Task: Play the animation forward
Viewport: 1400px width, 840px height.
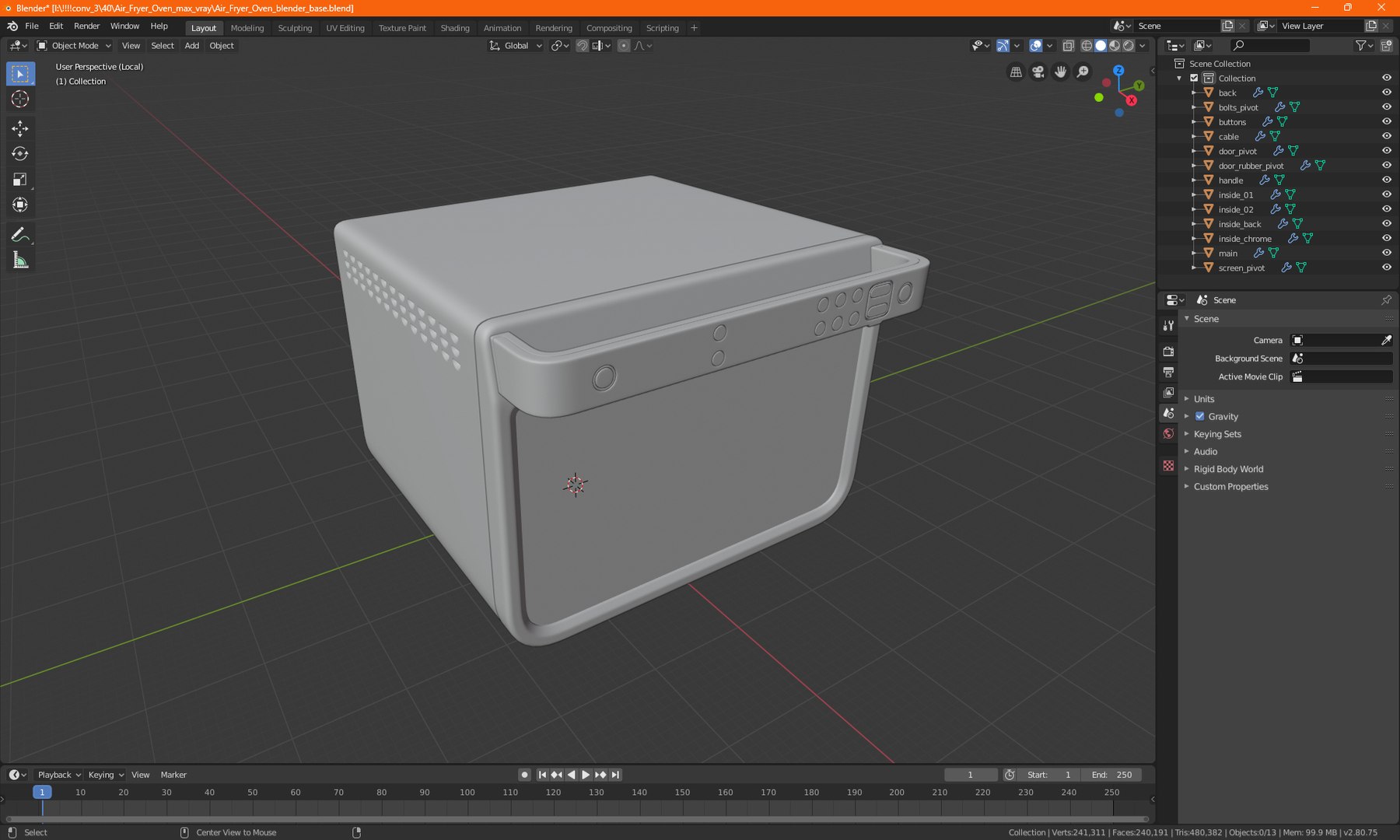Action: [586, 775]
